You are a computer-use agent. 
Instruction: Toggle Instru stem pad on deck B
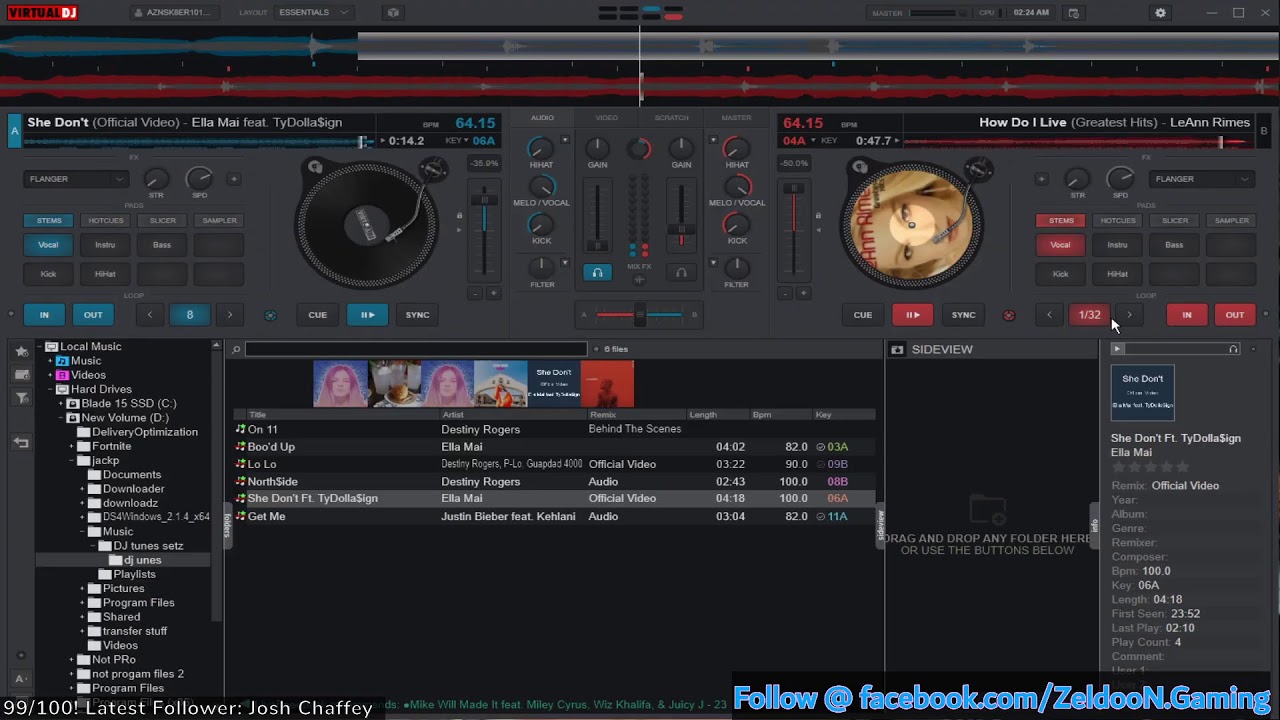[x=1117, y=245]
